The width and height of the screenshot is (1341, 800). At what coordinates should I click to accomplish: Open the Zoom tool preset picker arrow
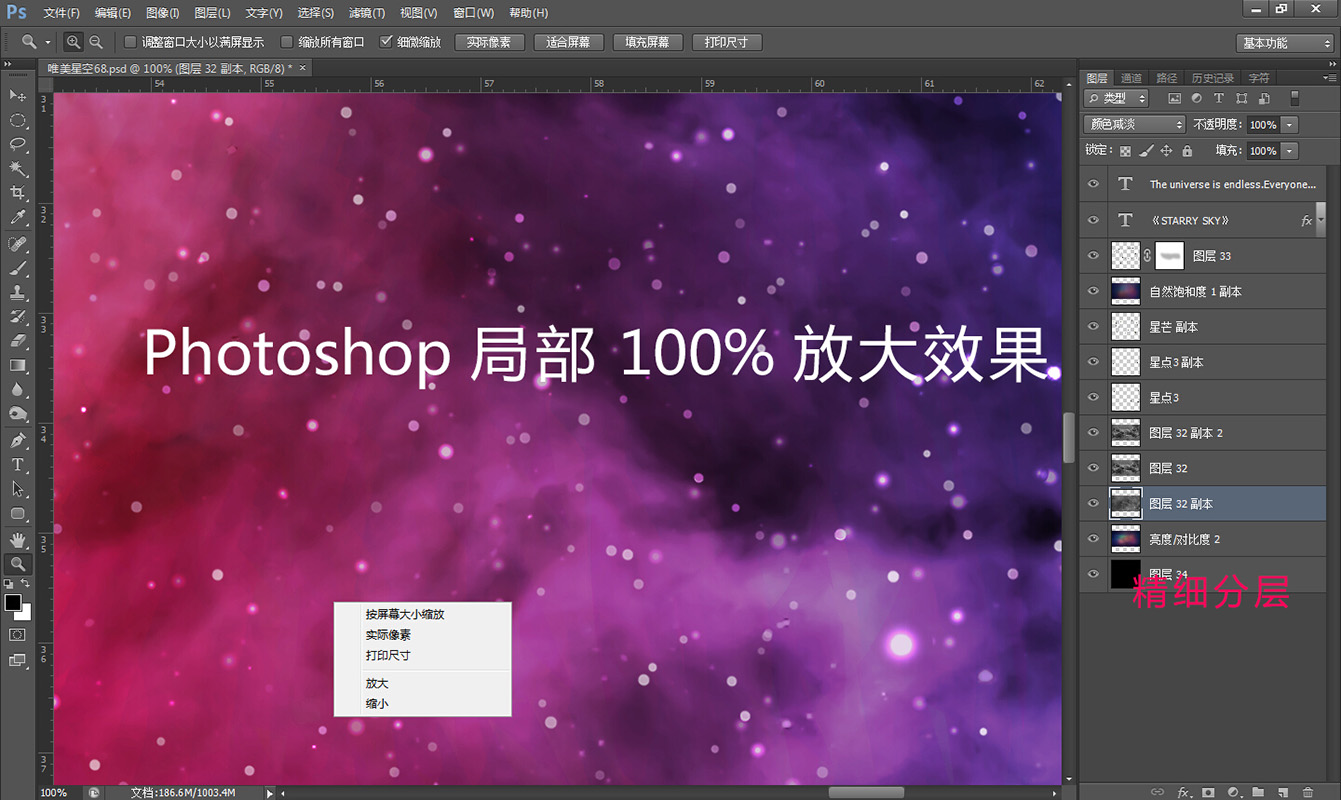tap(48, 42)
